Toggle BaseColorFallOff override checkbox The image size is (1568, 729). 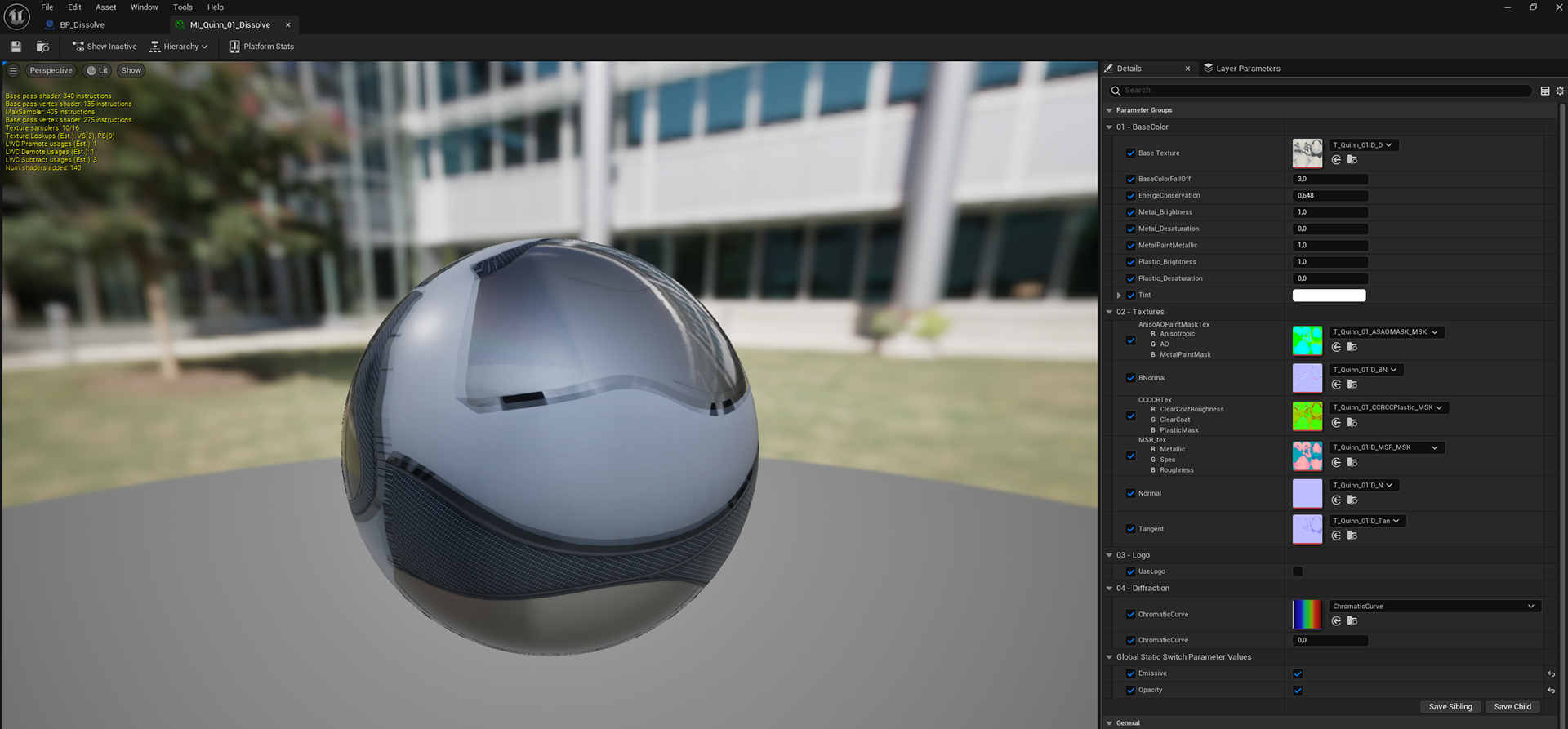click(1131, 180)
